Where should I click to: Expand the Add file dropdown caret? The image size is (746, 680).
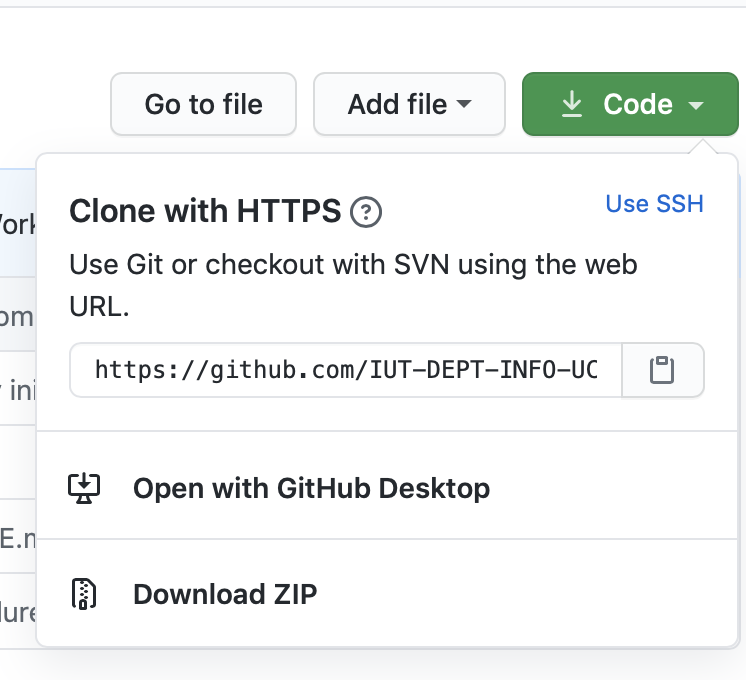coord(464,104)
